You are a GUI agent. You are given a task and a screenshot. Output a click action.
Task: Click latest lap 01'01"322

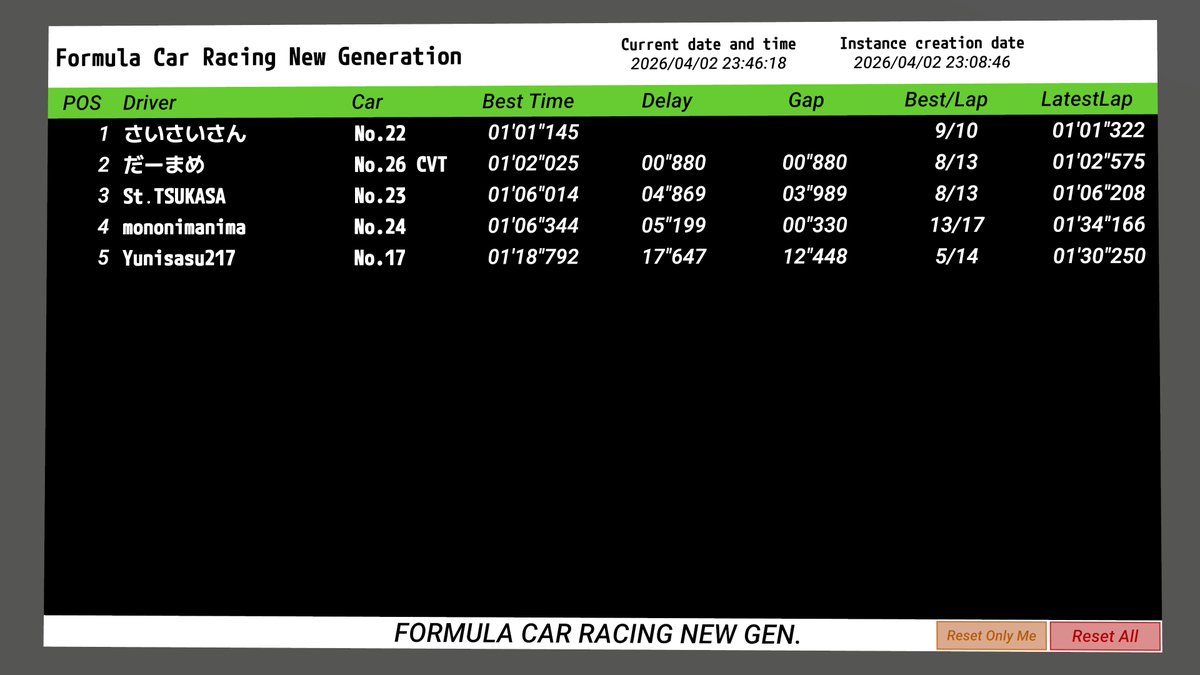point(1099,130)
